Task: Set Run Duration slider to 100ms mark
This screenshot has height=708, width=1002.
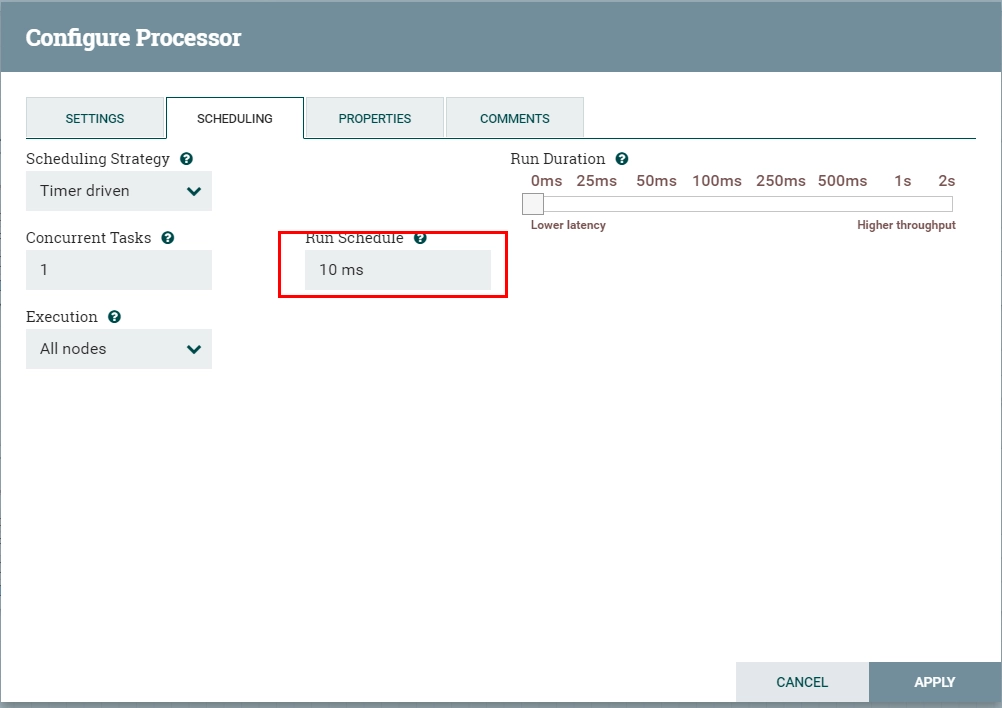Action: coord(717,204)
